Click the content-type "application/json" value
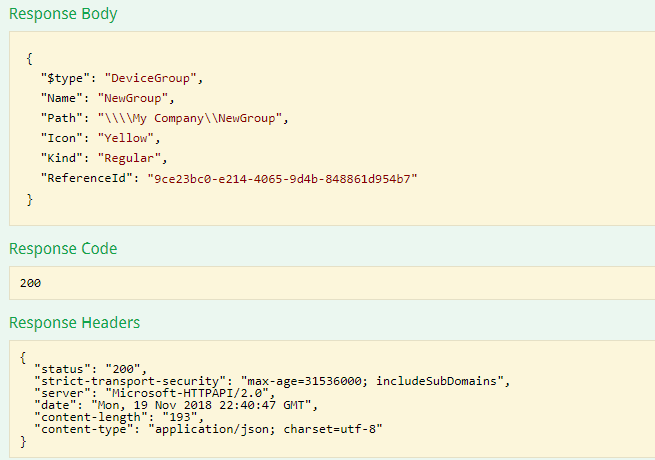Image resolution: width=655 pixels, height=460 pixels. coord(264,429)
